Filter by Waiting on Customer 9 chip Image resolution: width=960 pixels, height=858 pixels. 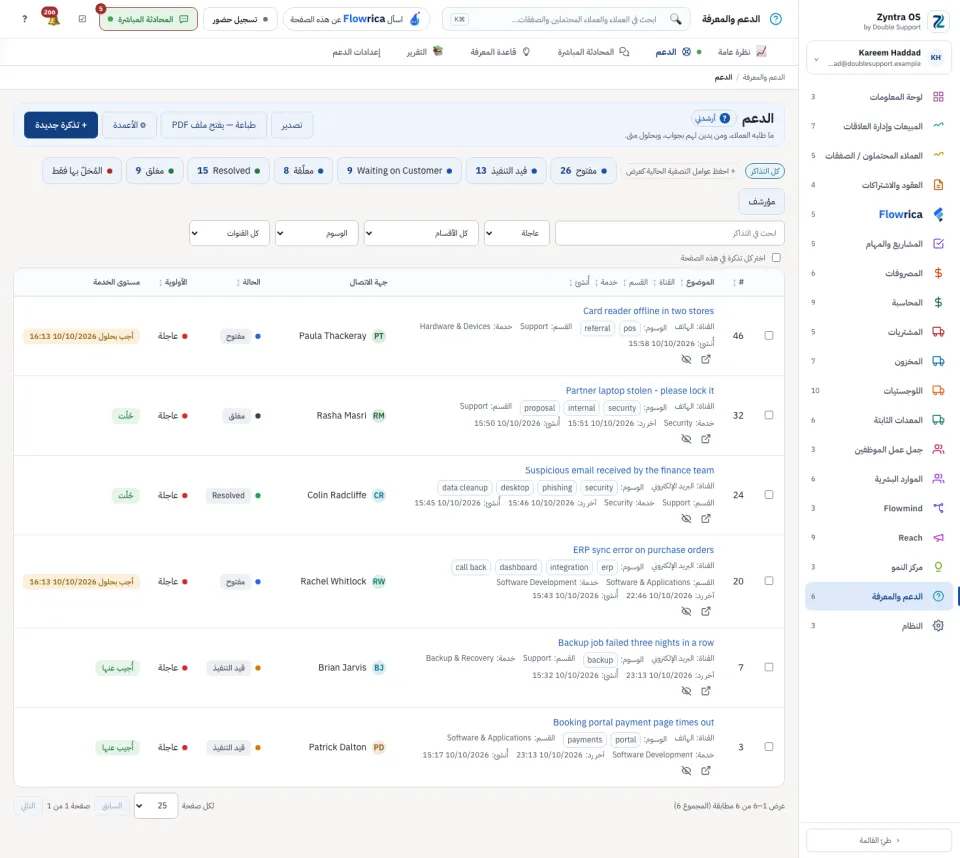pyautogui.click(x=399, y=171)
